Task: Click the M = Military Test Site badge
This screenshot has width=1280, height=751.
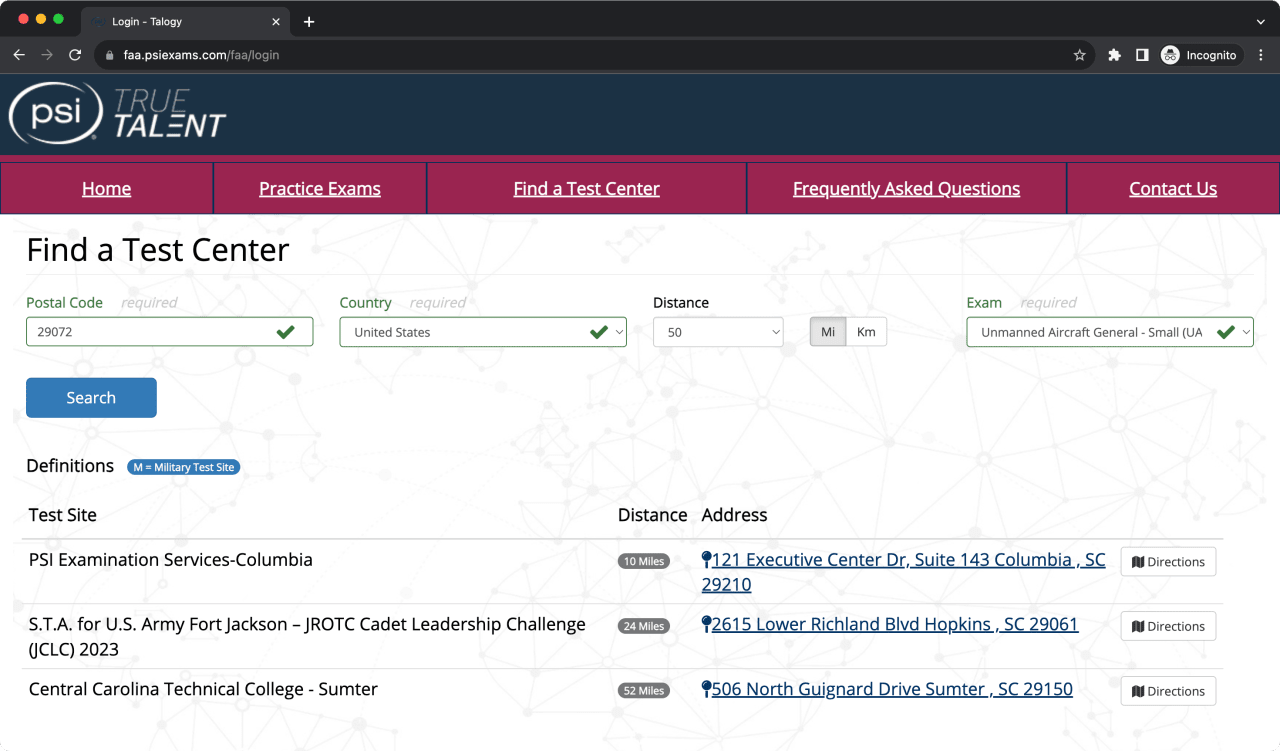Action: click(x=184, y=467)
